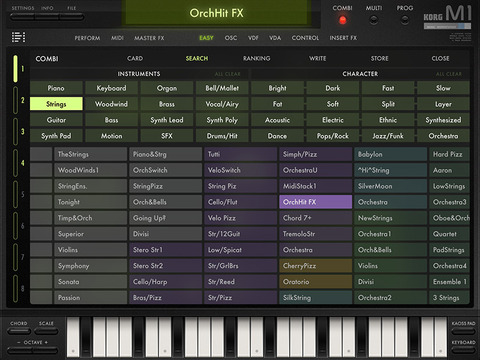The height and width of the screenshot is (360, 480).
Task: Select the TheStrings preset
Action: coord(90,154)
